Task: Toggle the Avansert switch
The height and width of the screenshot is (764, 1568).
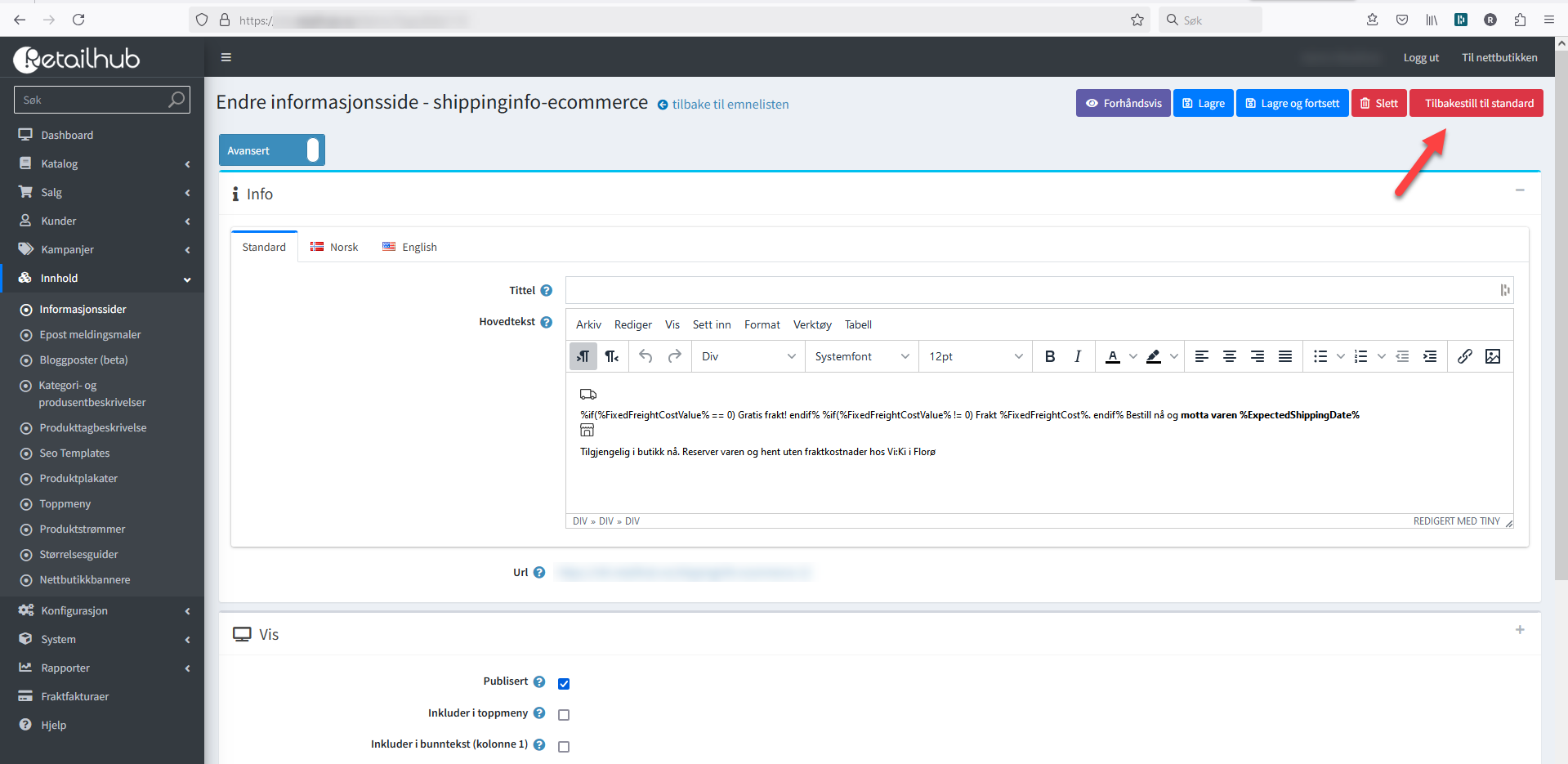Action: pos(312,150)
